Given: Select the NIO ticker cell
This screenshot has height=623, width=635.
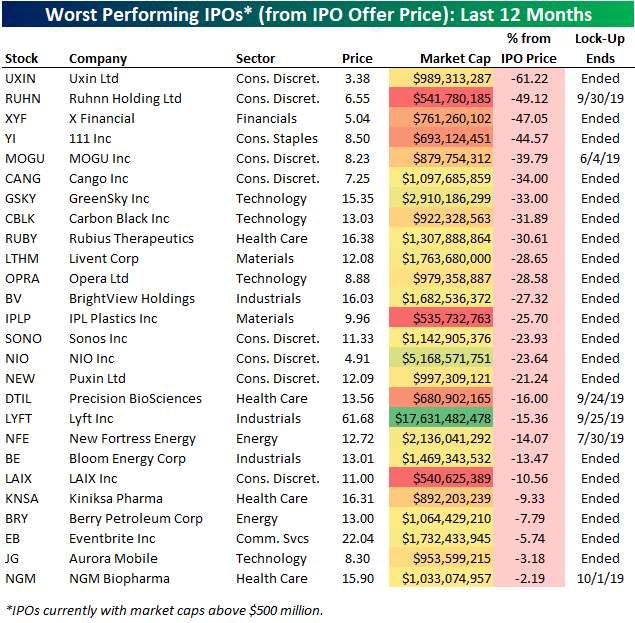Looking at the screenshot, I should pyautogui.click(x=17, y=359).
